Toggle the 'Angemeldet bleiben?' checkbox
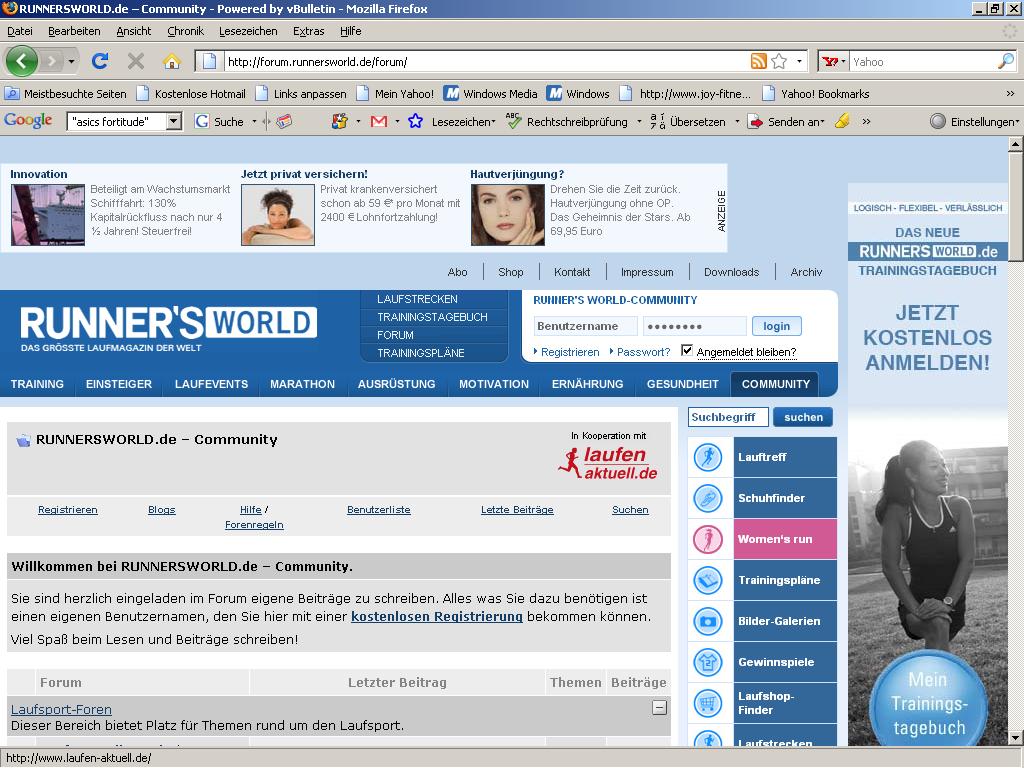This screenshot has width=1024, height=768. point(686,351)
